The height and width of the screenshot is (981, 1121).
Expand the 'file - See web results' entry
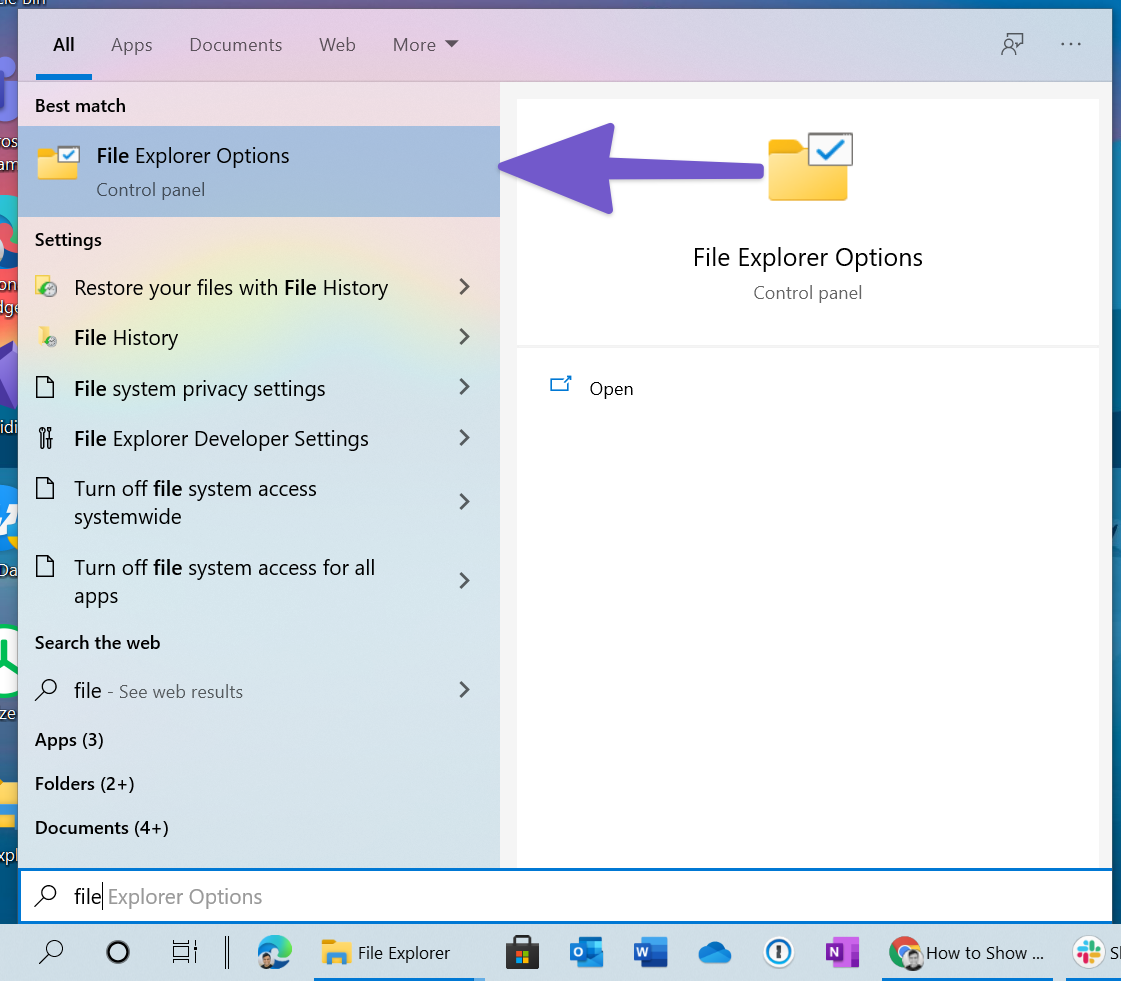tap(463, 690)
